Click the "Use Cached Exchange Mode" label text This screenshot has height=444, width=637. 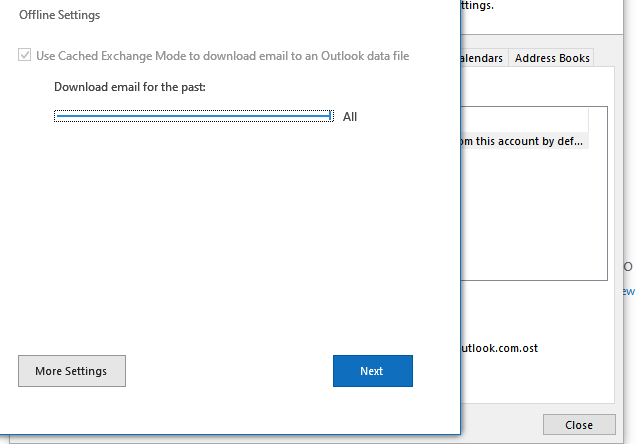point(222,56)
